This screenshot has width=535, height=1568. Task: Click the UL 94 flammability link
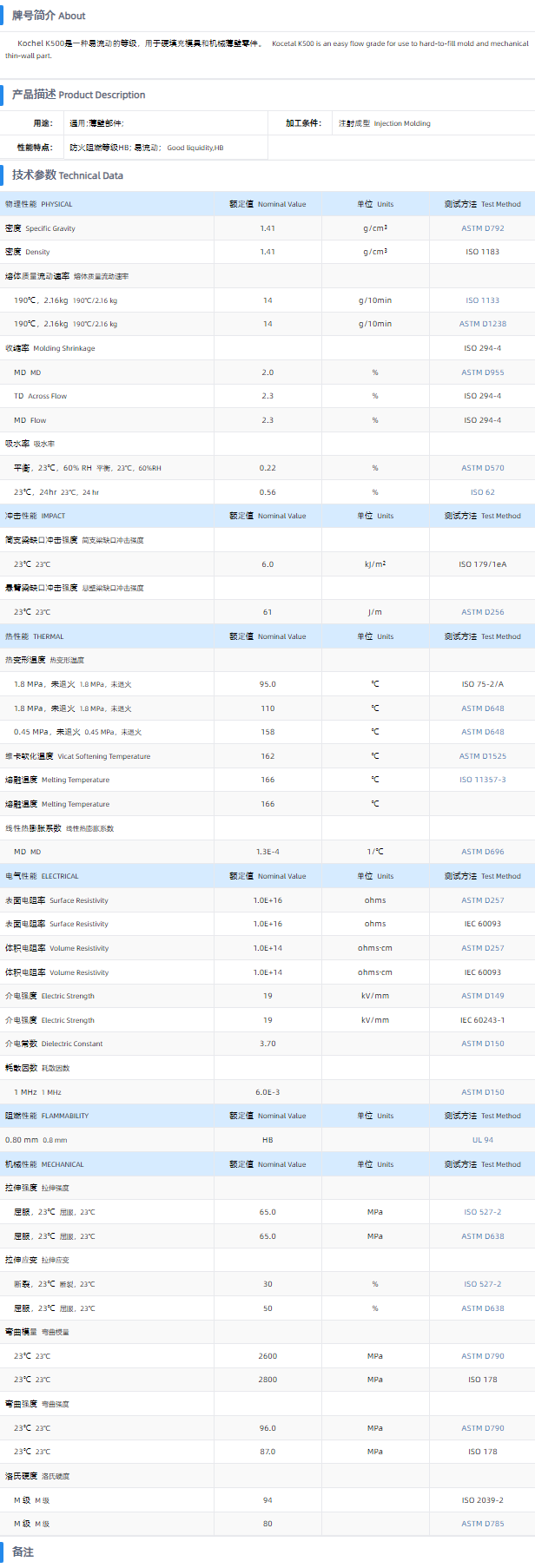click(482, 1140)
